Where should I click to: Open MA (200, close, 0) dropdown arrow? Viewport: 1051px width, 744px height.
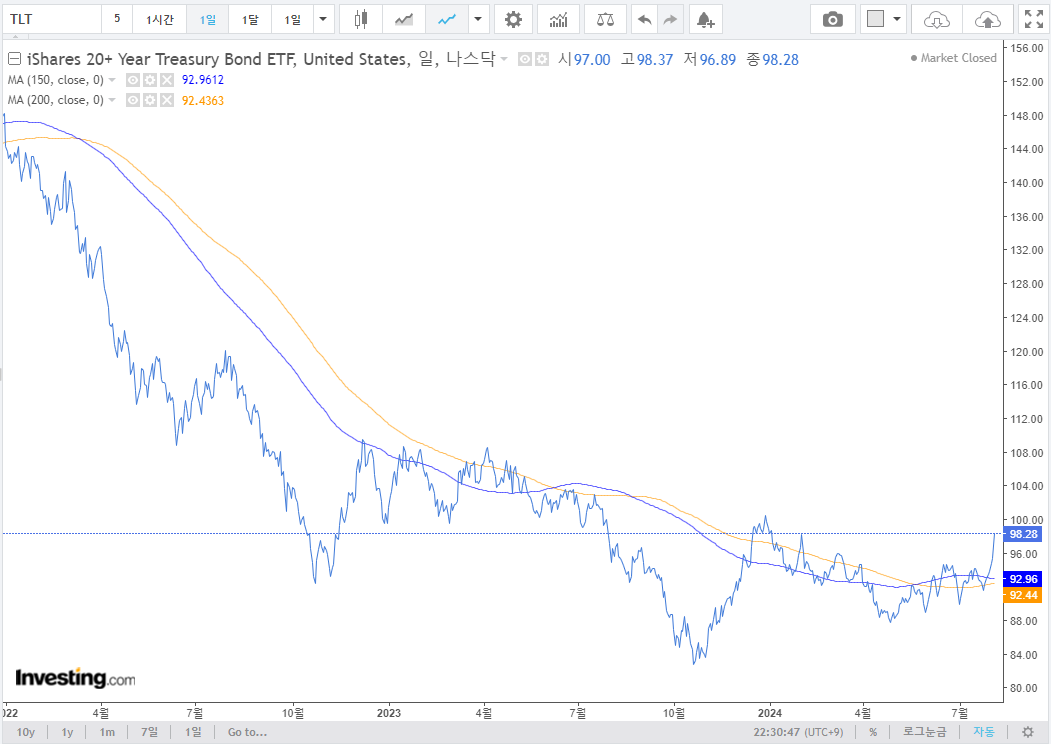[112, 101]
